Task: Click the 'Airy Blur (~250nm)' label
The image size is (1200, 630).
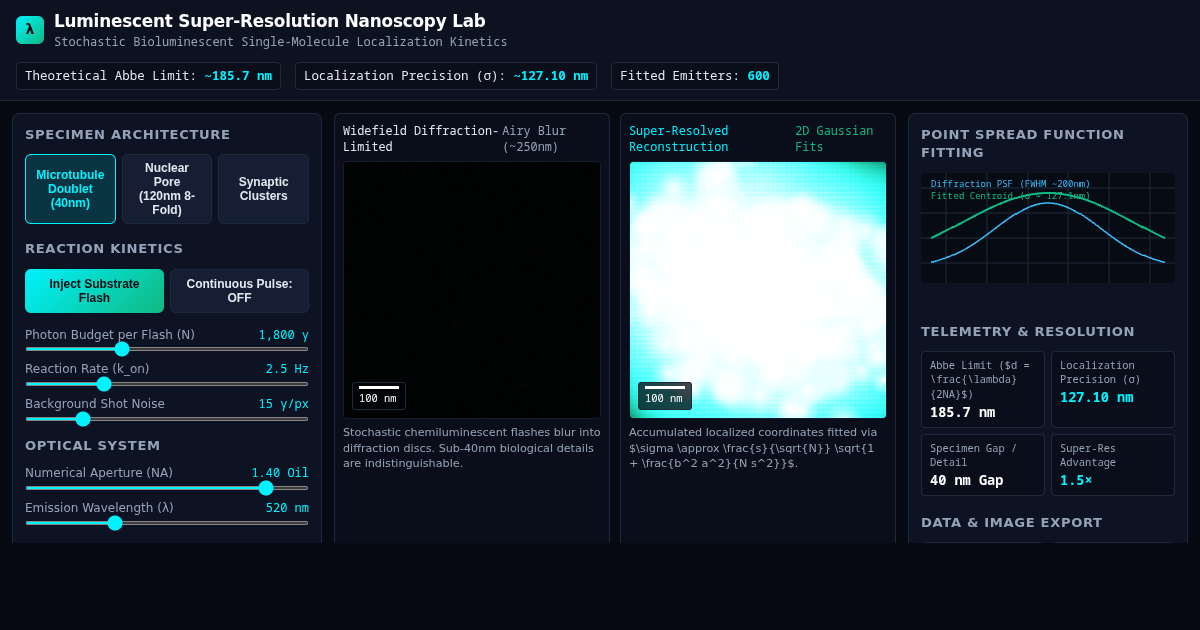Action: (x=534, y=139)
